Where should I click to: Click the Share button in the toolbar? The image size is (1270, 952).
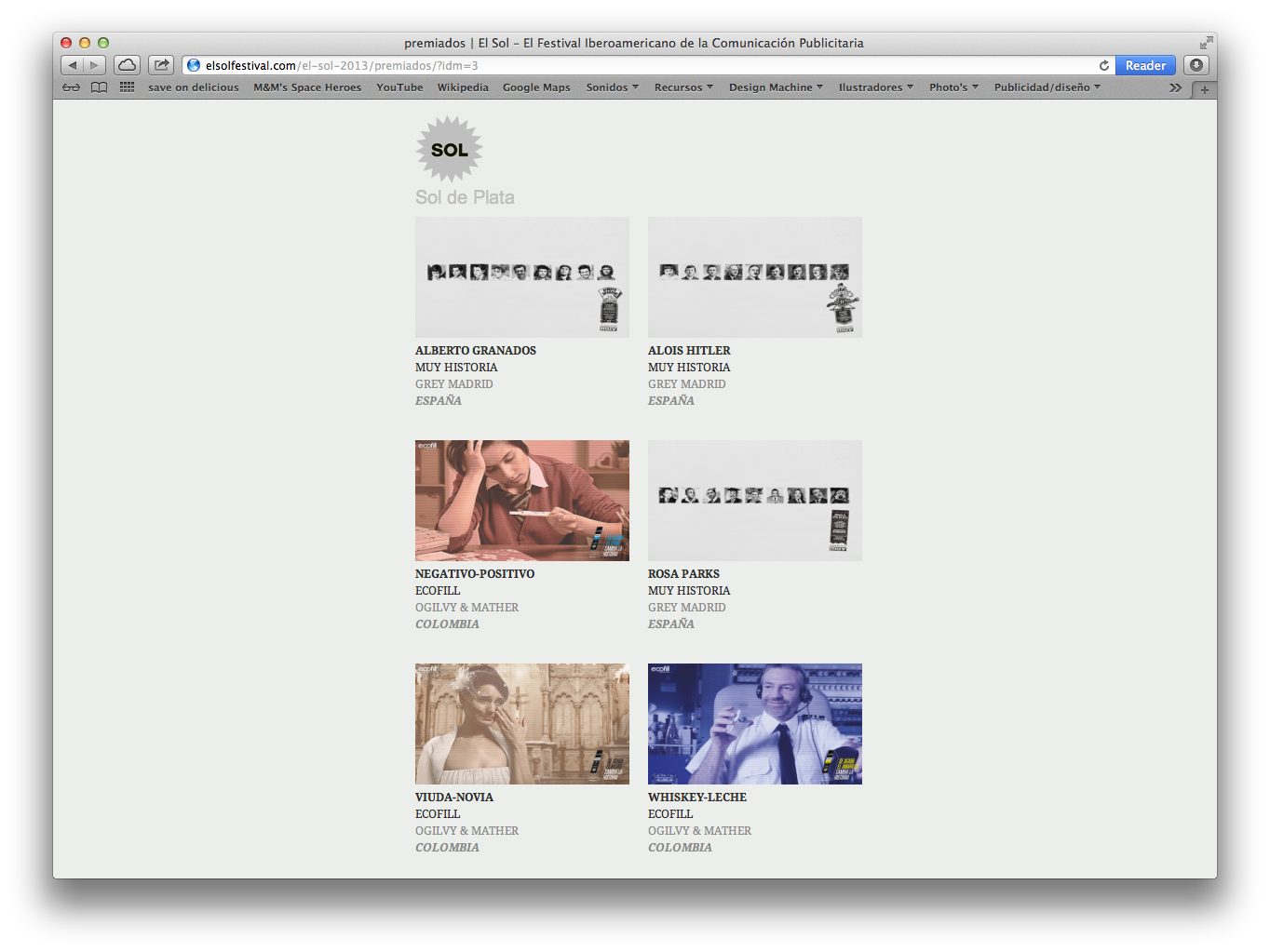tap(161, 65)
